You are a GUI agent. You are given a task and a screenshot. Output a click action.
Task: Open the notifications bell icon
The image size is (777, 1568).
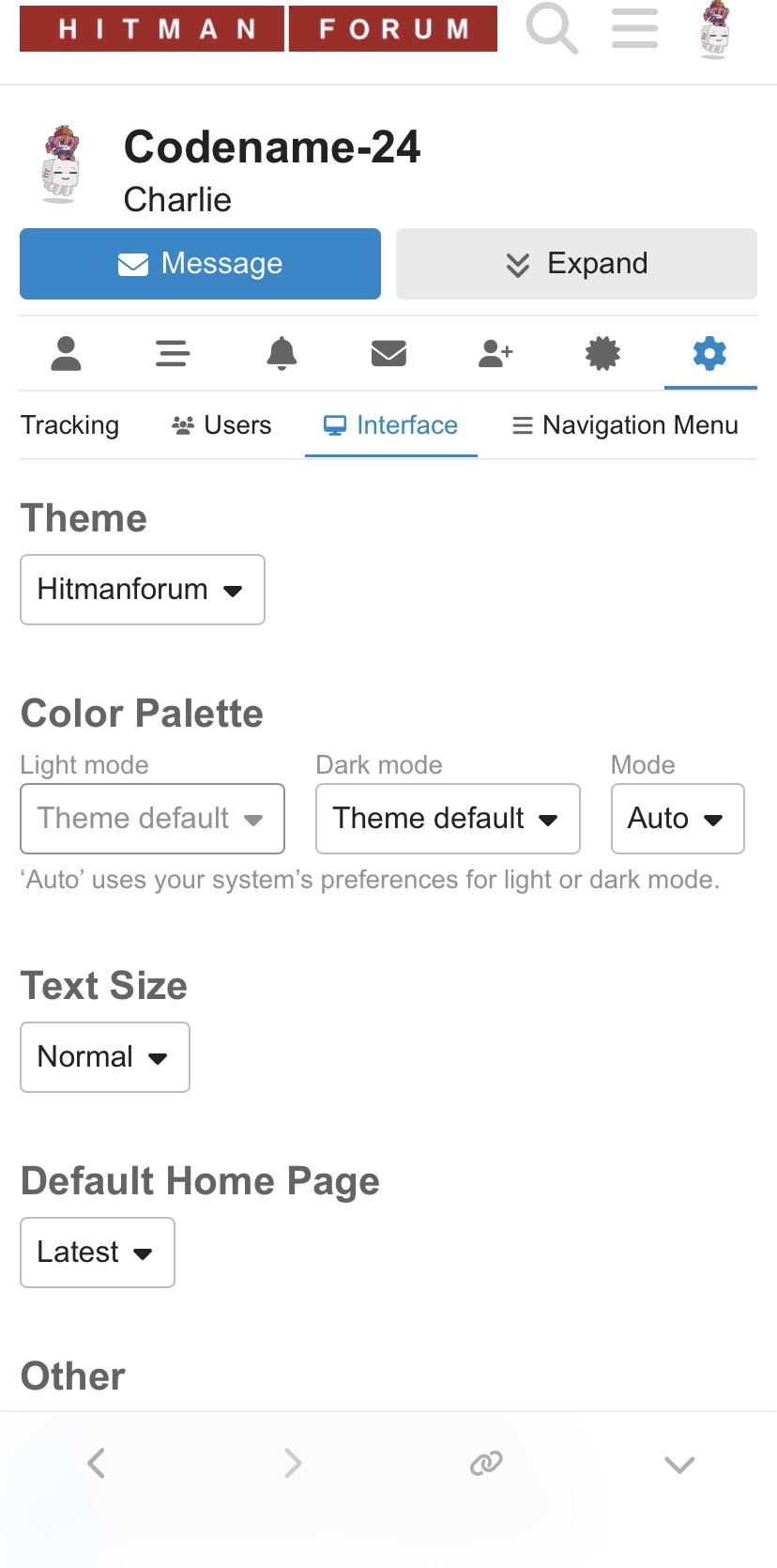[x=282, y=354]
